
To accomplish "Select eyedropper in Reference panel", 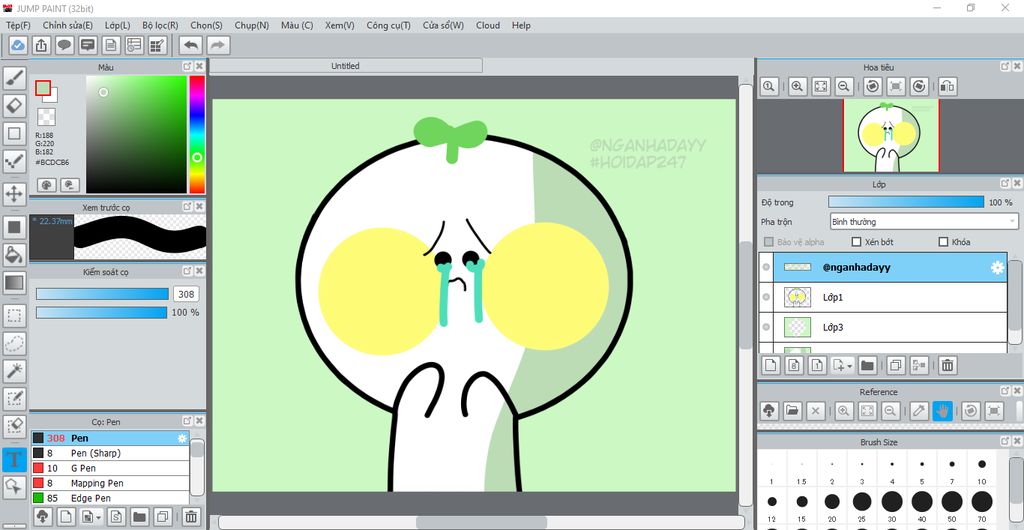I will tap(919, 411).
